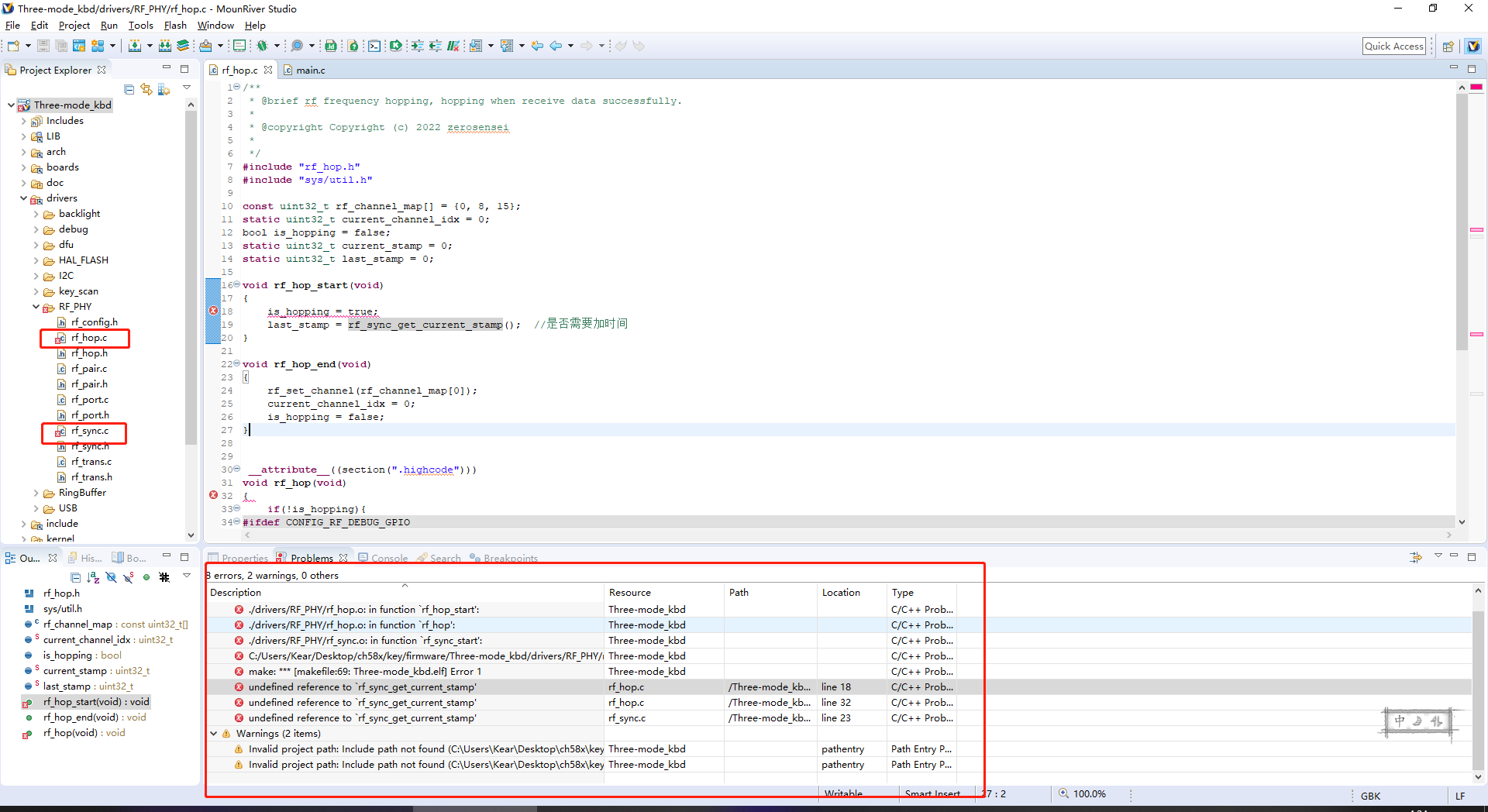This screenshot has height=812, width=1488.
Task: Click the new file toolbar icon
Action: tap(14, 46)
